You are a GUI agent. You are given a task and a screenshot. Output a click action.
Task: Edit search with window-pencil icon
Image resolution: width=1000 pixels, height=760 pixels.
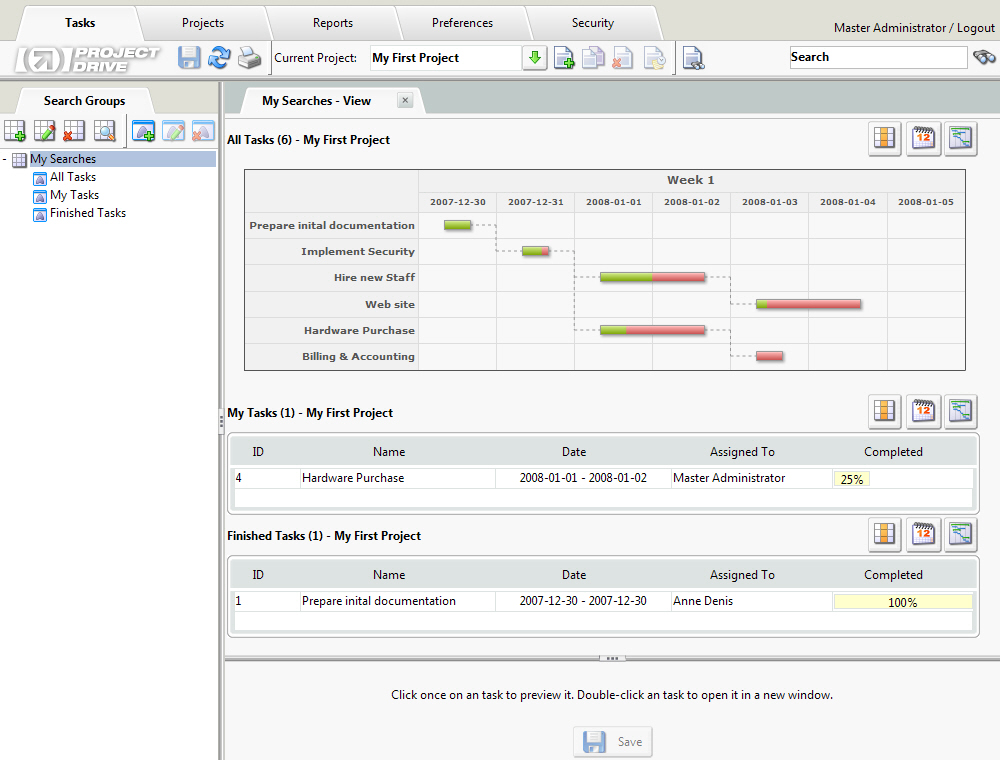point(173,131)
